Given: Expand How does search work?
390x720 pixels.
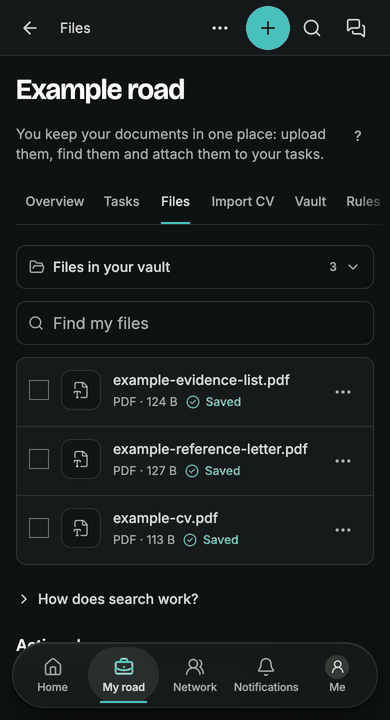Looking at the screenshot, I should [109, 599].
